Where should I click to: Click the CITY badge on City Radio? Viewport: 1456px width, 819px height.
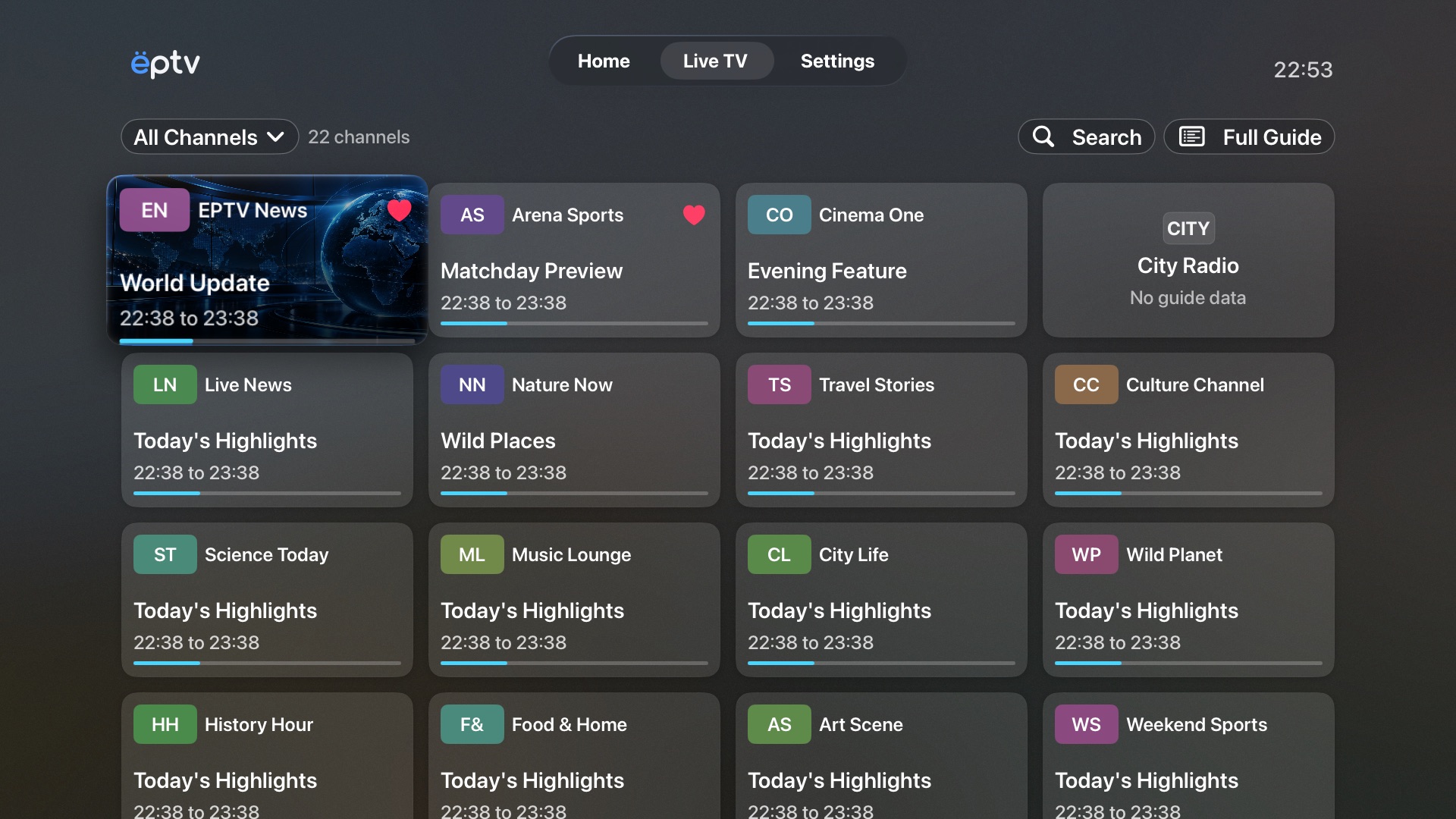coord(1188,228)
